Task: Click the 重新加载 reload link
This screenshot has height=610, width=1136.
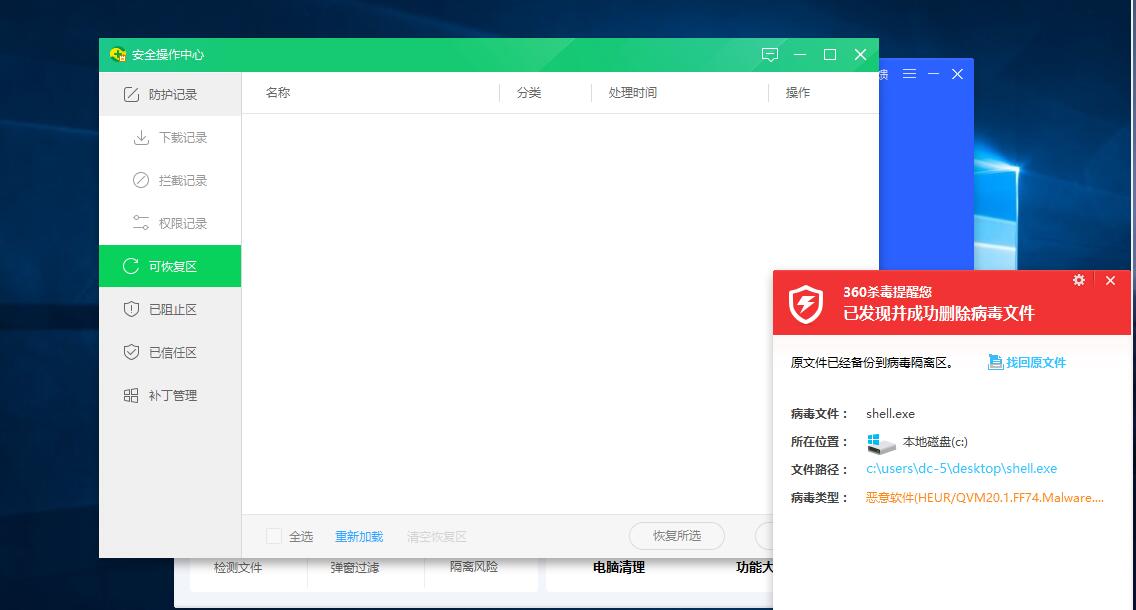Action: [359, 536]
